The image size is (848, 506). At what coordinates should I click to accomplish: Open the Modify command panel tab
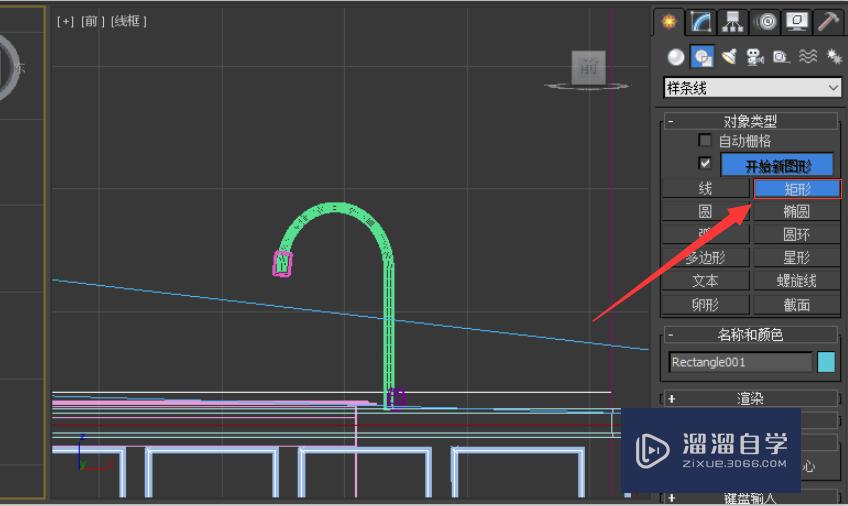click(x=701, y=22)
